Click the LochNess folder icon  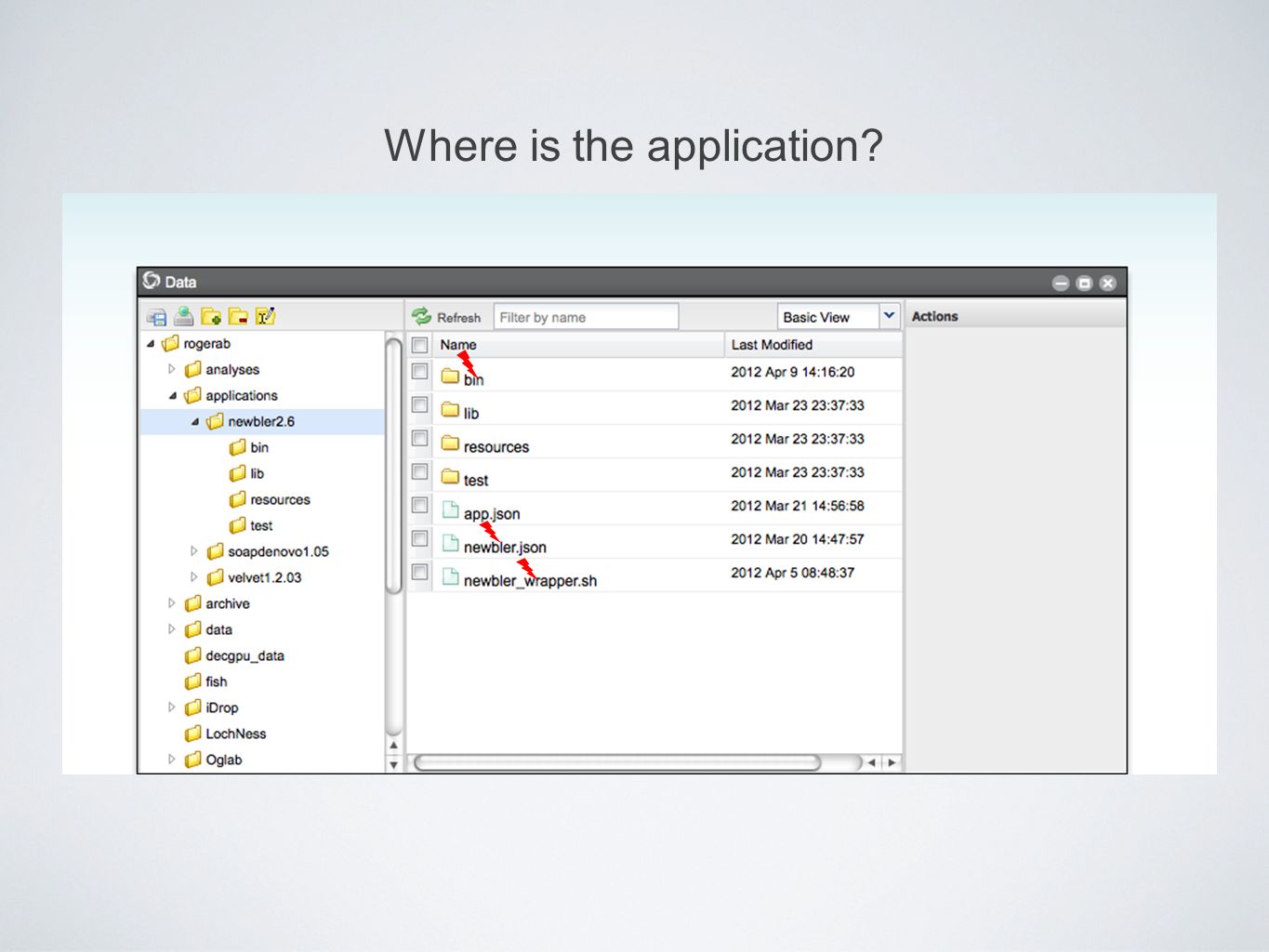(192, 734)
